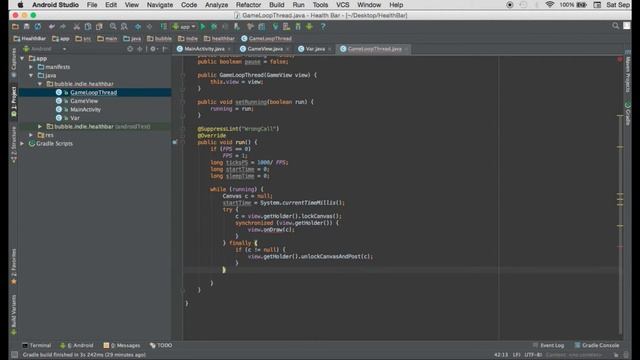
Task: Toggle the Build Variants side panel button
Action: pos(13,314)
